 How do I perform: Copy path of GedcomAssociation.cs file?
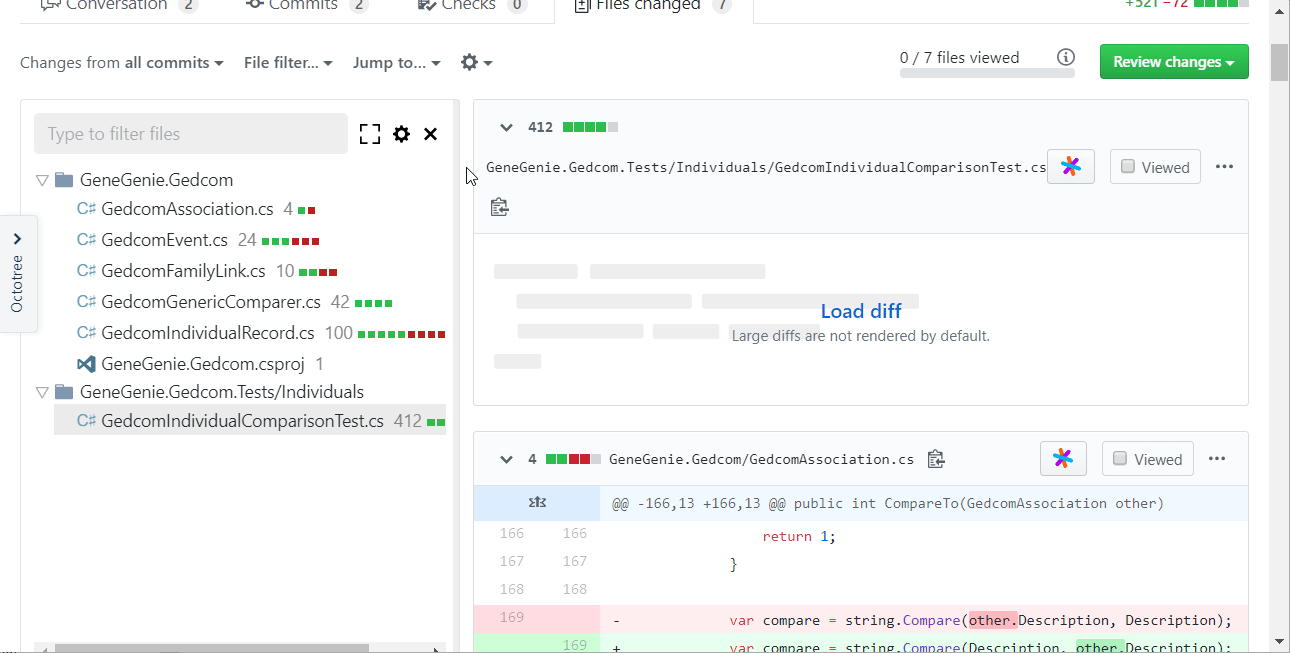935,459
